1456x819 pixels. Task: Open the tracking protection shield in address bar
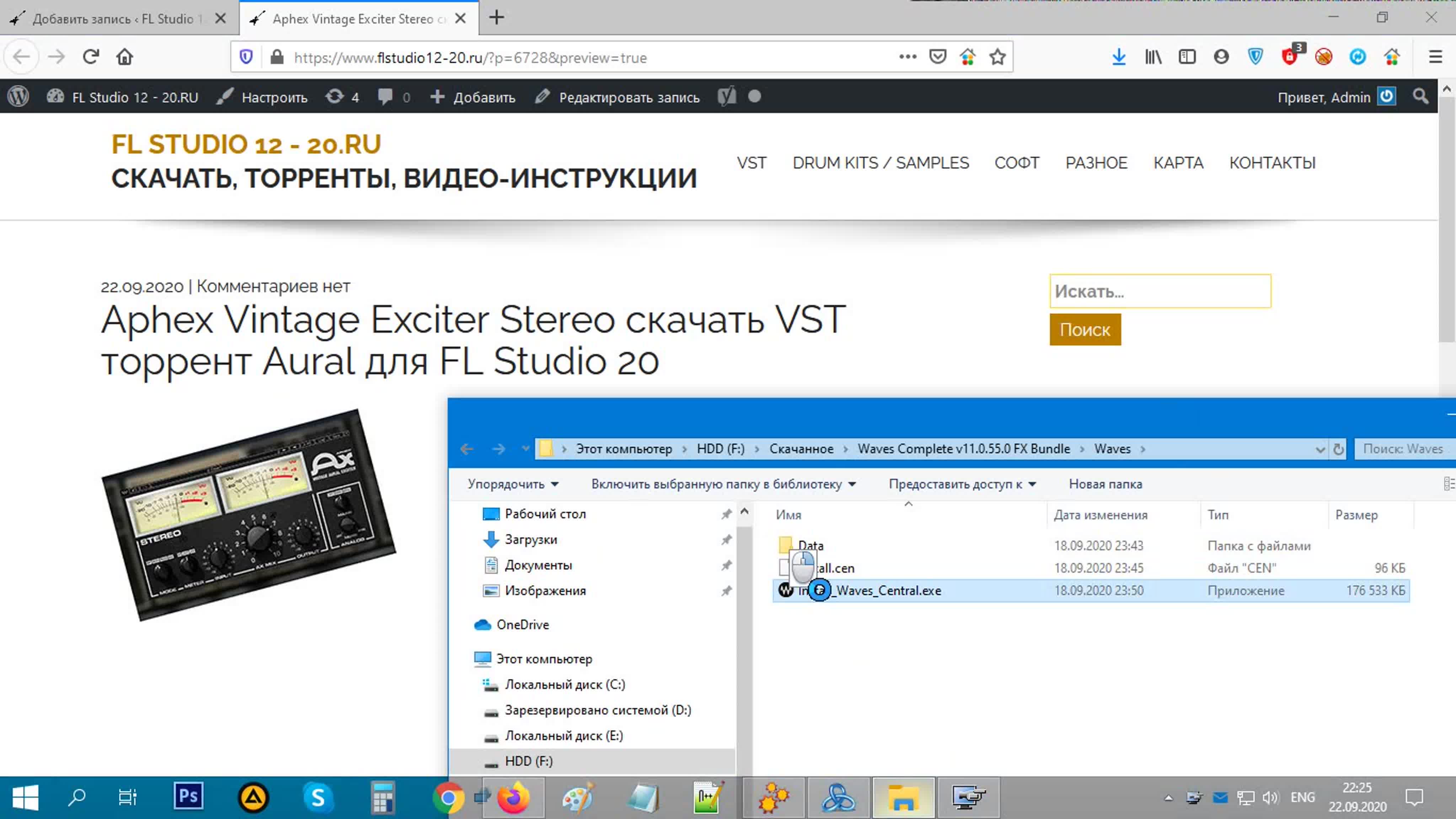point(246,57)
